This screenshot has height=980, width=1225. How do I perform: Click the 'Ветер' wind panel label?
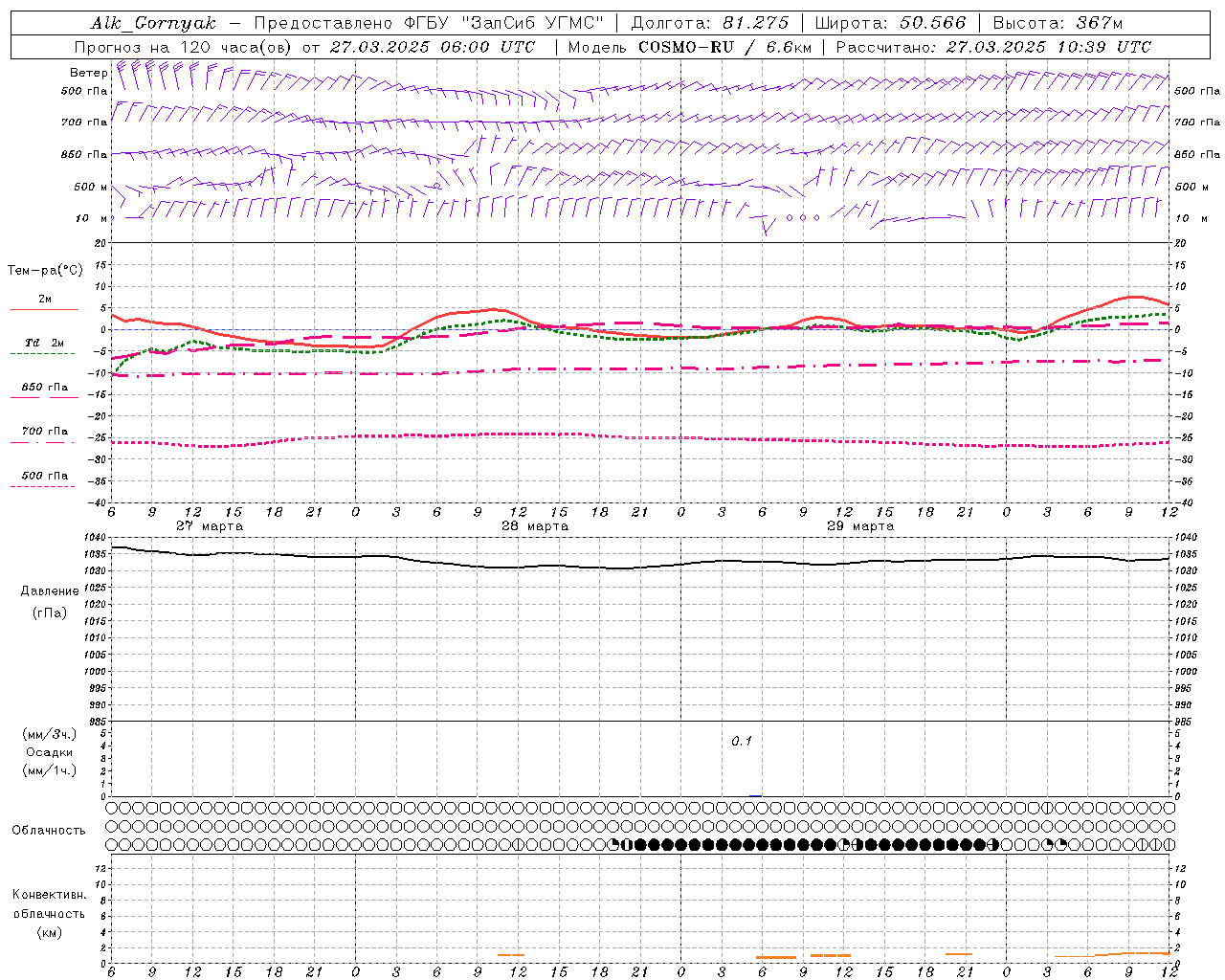pos(88,73)
